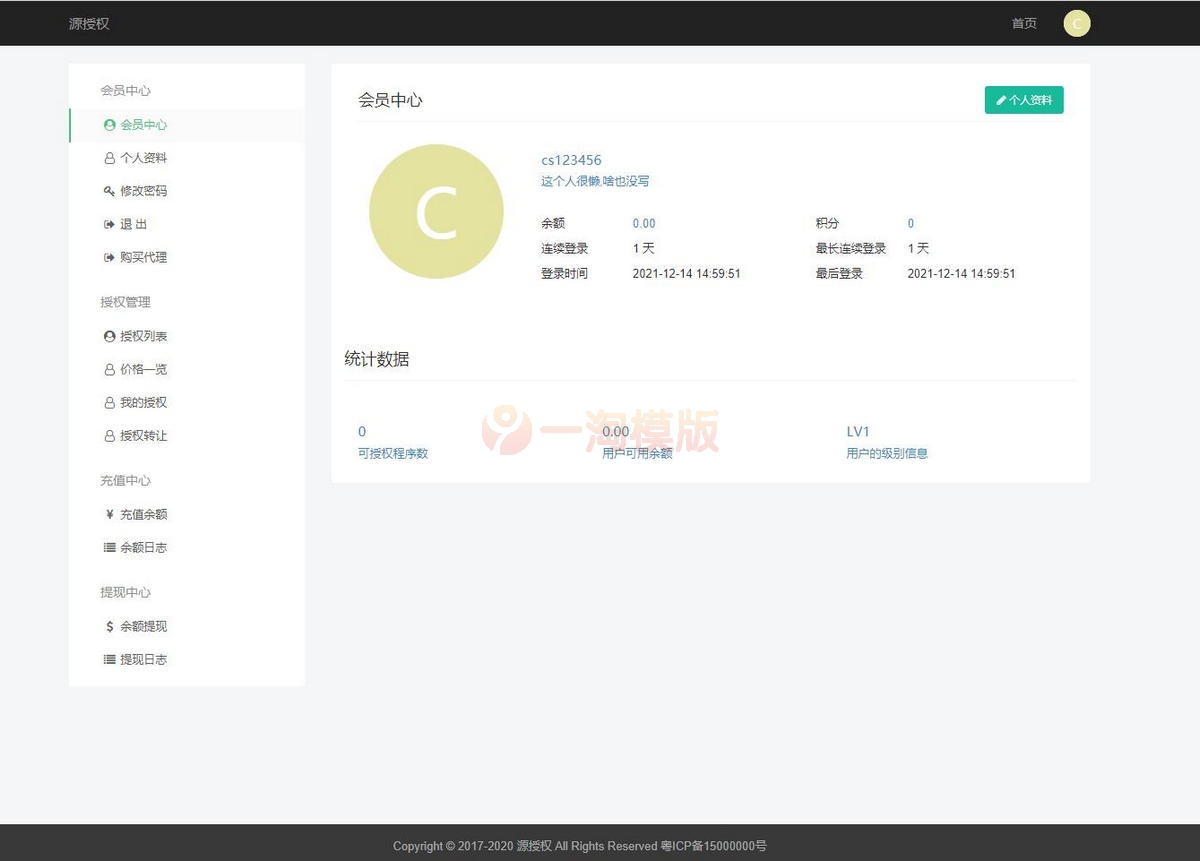Click the list icon next to 余额日志
Image resolution: width=1200 pixels, height=861 pixels.
[x=109, y=547]
